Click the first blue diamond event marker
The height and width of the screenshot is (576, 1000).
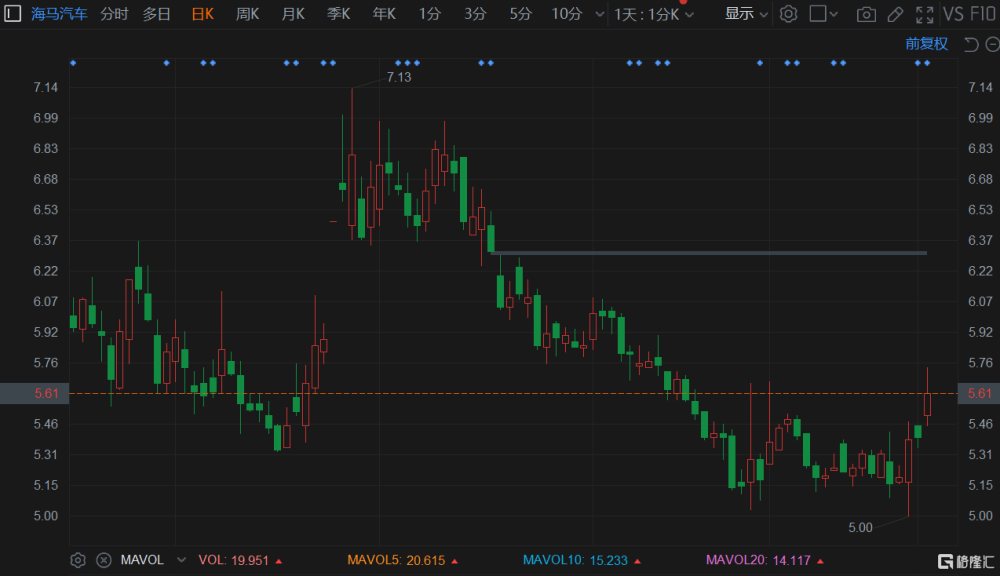[x=73, y=63]
